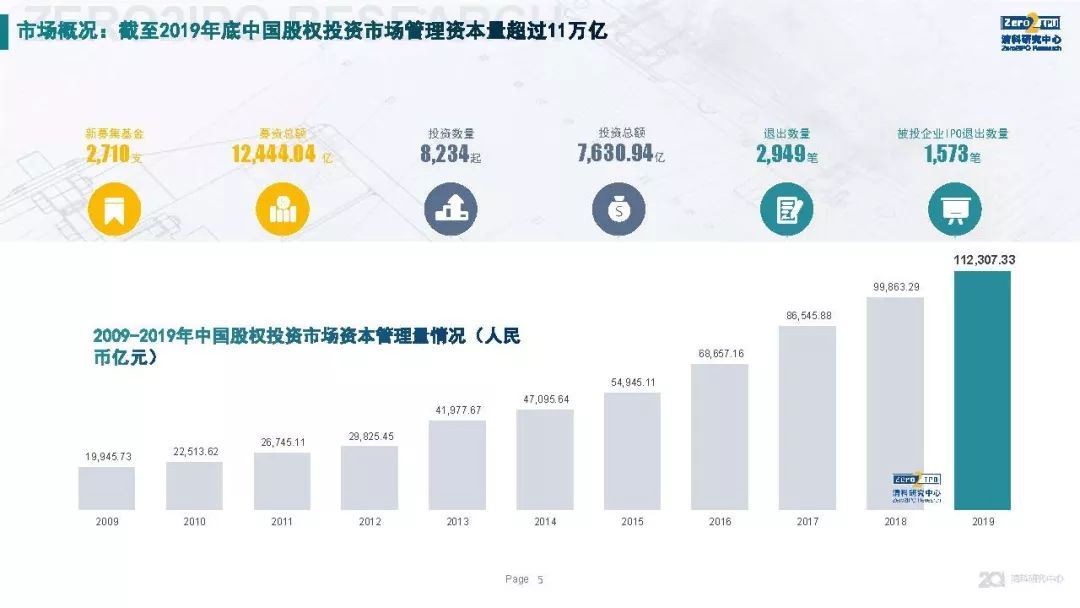The width and height of the screenshot is (1080, 608).
Task: Click the yellow coins icon under 募资总额
Action: pos(282,210)
